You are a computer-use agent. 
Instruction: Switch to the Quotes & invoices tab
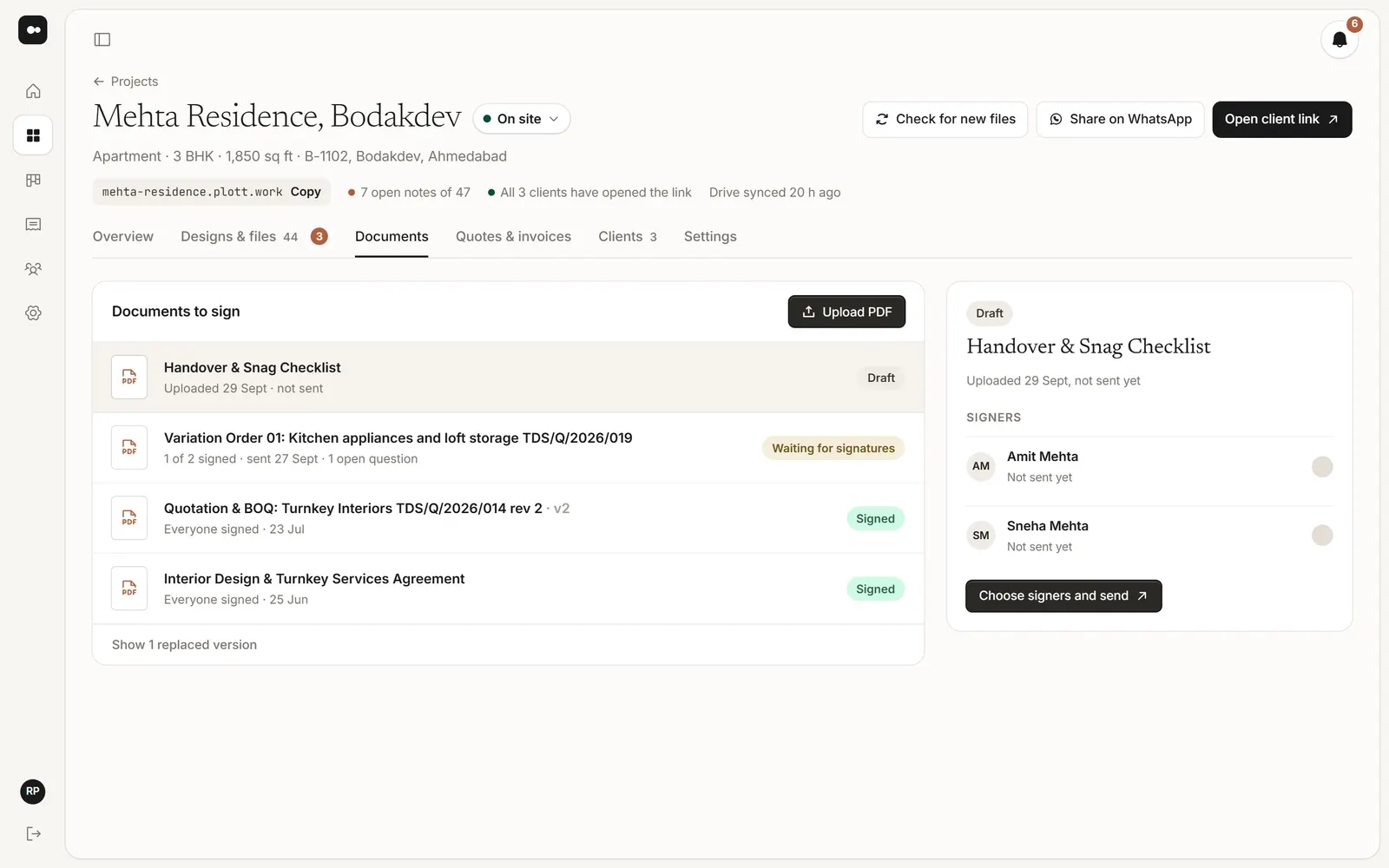point(513,236)
